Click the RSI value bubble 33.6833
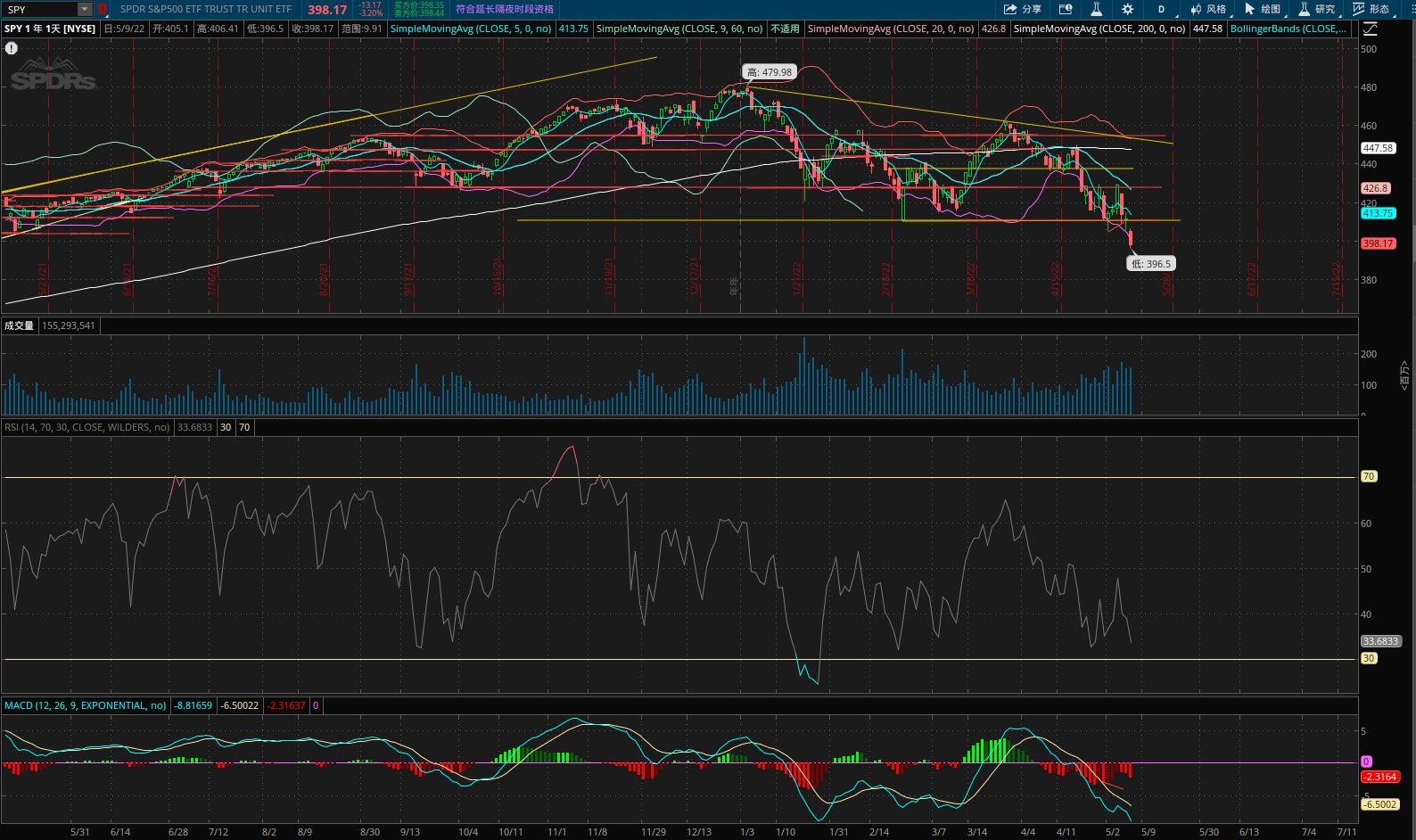1416x840 pixels. pyautogui.click(x=1380, y=641)
